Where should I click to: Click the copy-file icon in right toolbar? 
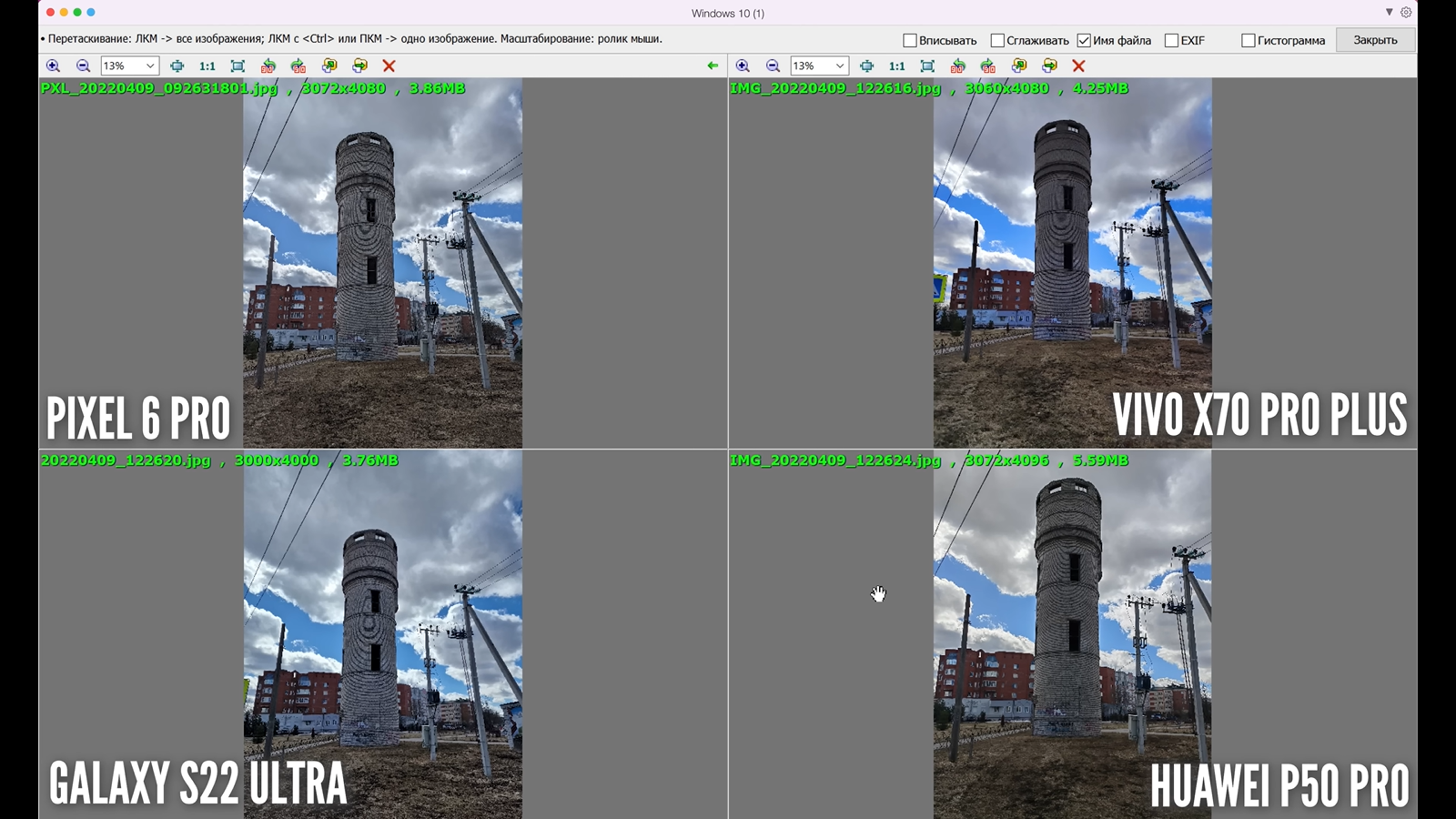[1019, 66]
